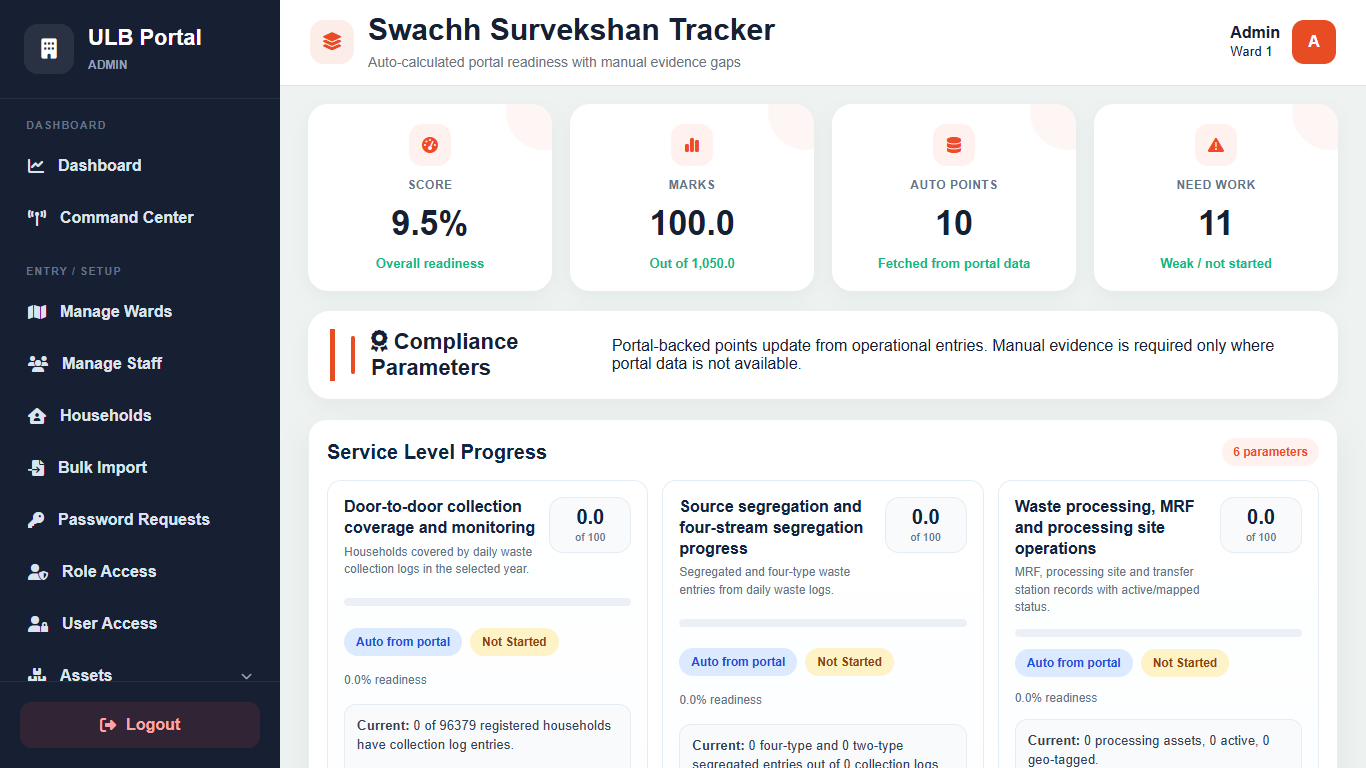1366x768 pixels.
Task: Click 'Not Started' tag on Door-to-door card
Action: 514,642
